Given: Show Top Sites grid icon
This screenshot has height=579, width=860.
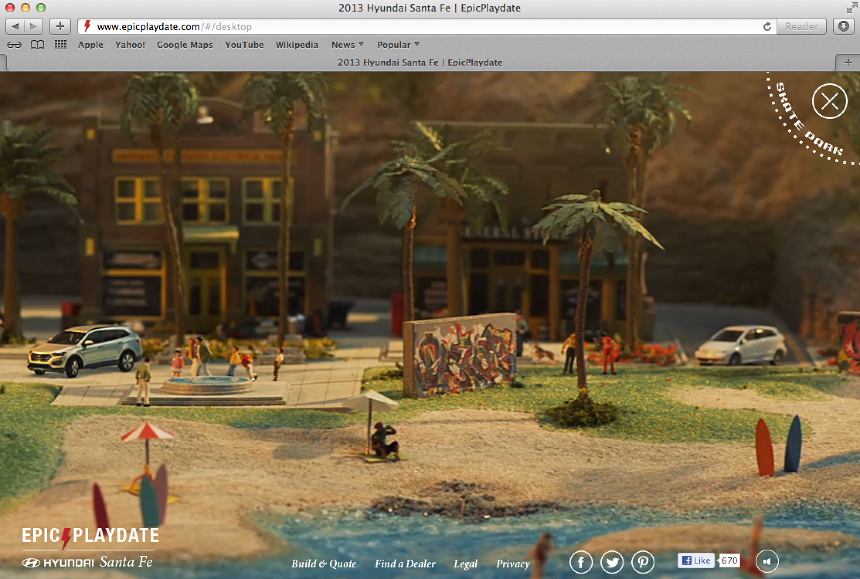Looking at the screenshot, I should point(60,44).
